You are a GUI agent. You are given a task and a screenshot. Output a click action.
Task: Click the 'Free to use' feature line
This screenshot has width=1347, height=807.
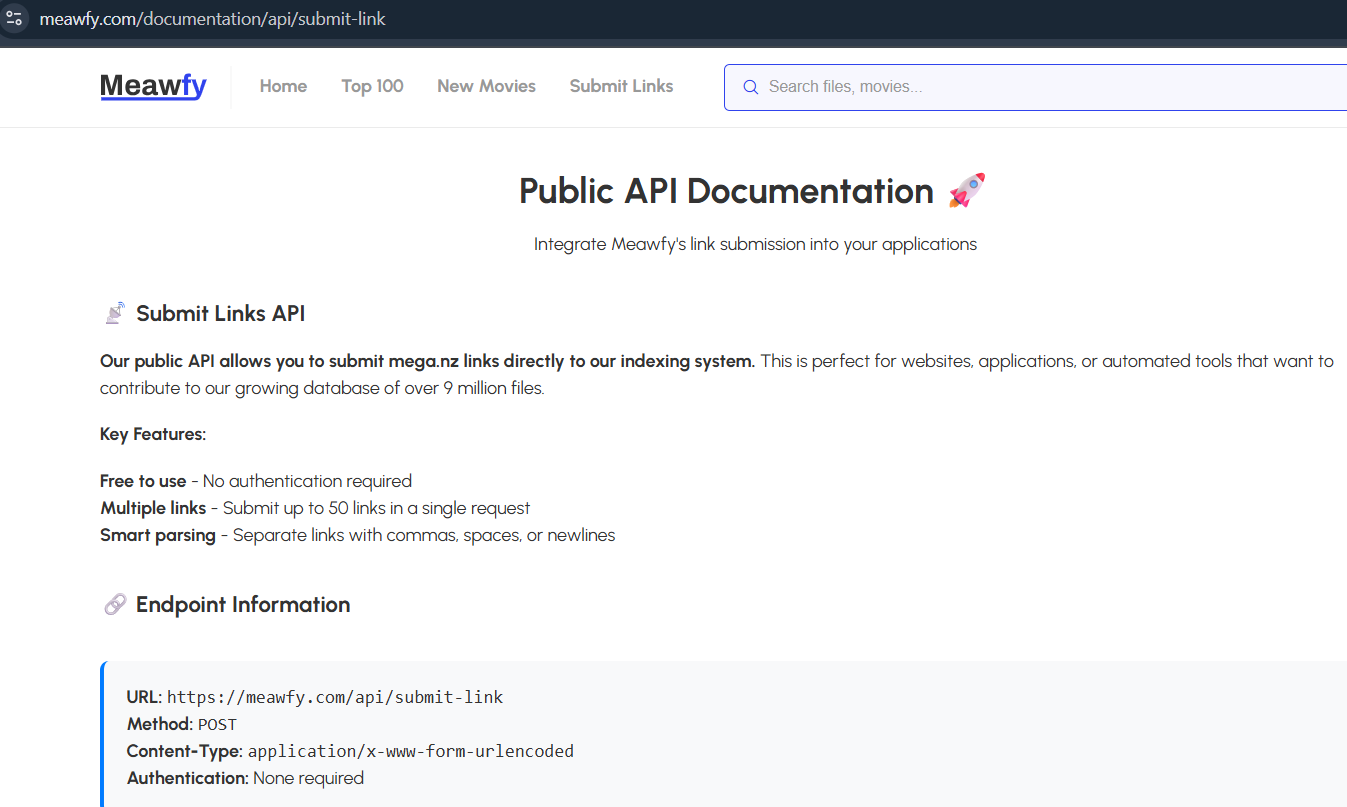[256, 481]
